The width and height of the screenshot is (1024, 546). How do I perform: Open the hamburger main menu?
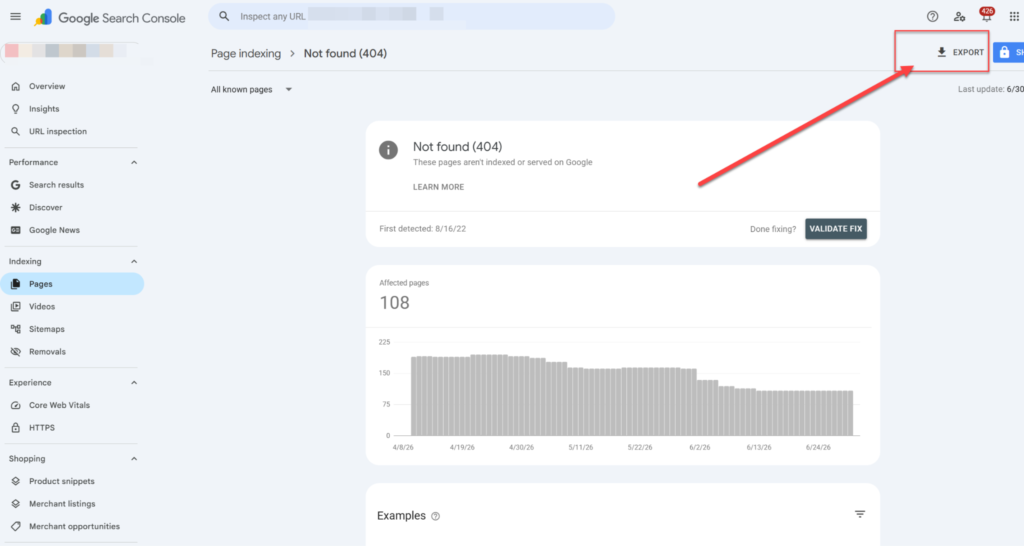click(x=16, y=16)
